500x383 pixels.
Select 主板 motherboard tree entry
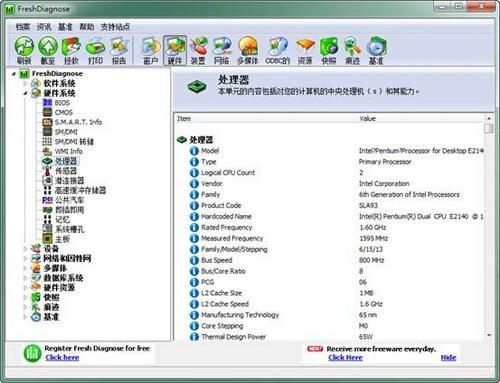pyautogui.click(x=62, y=239)
